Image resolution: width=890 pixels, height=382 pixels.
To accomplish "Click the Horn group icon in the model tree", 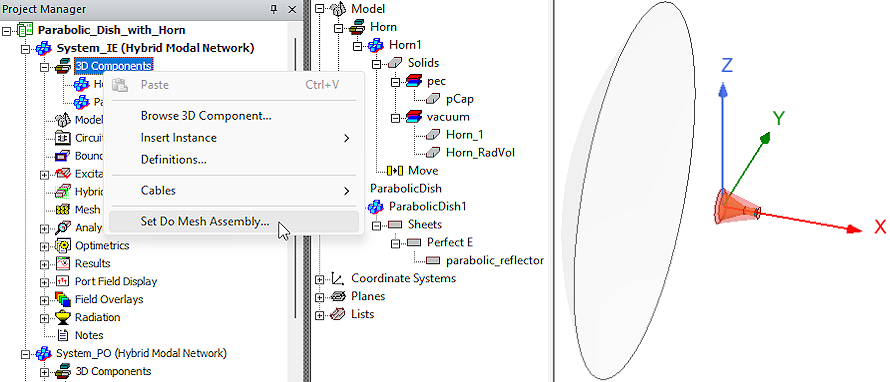I will (358, 27).
